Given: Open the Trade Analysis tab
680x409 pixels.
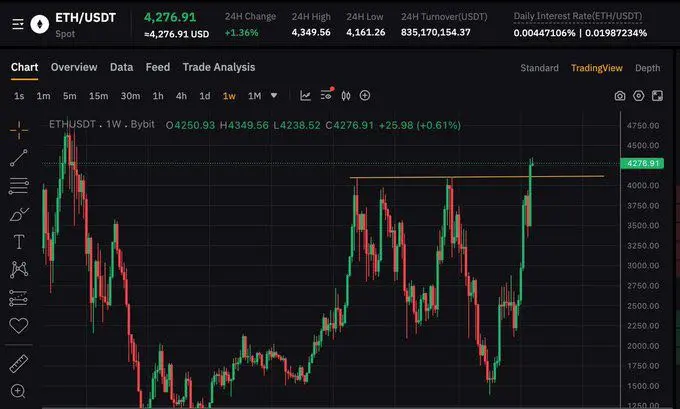Looking at the screenshot, I should click(219, 67).
